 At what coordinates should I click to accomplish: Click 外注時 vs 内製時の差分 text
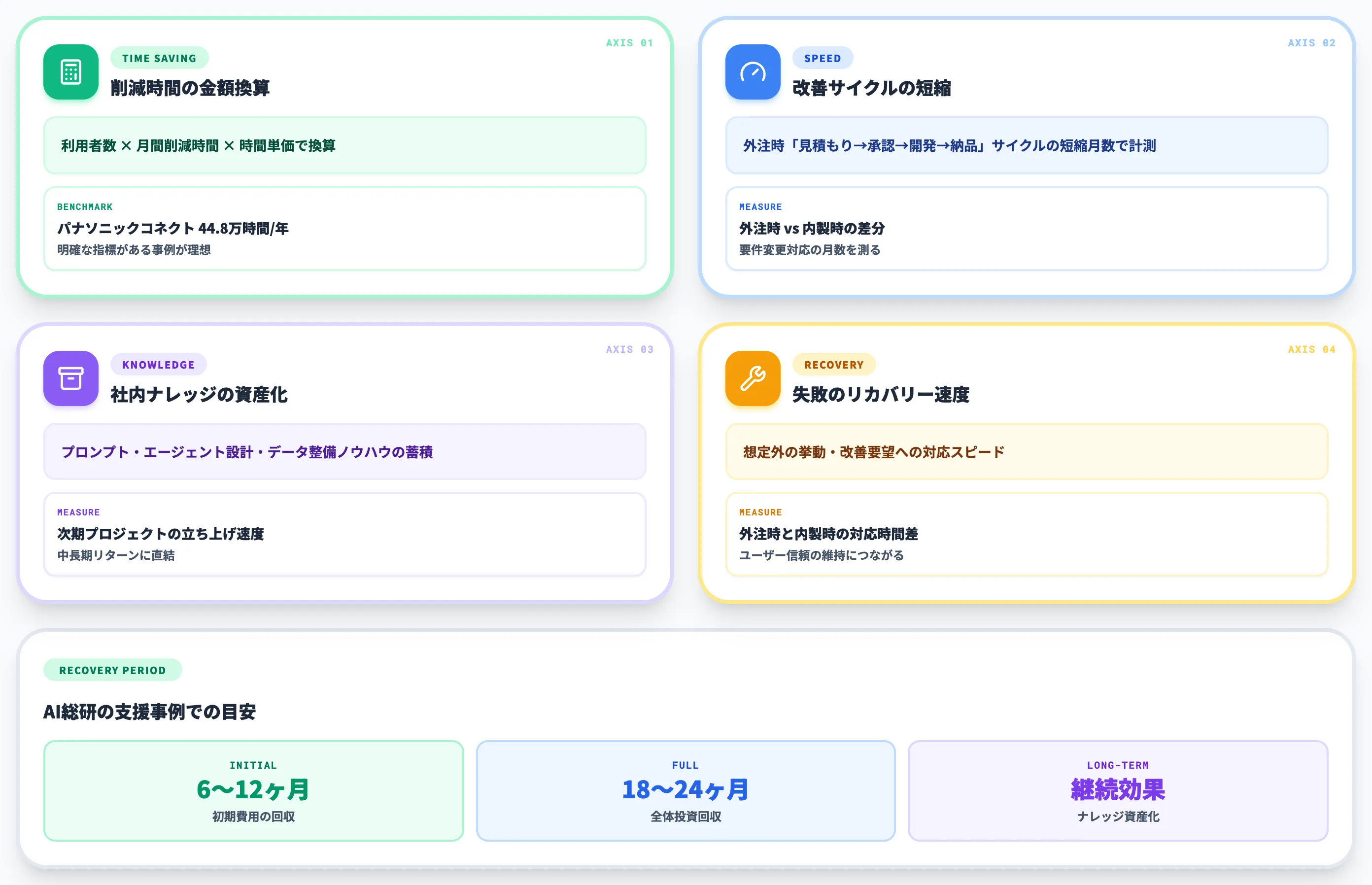coord(812,228)
